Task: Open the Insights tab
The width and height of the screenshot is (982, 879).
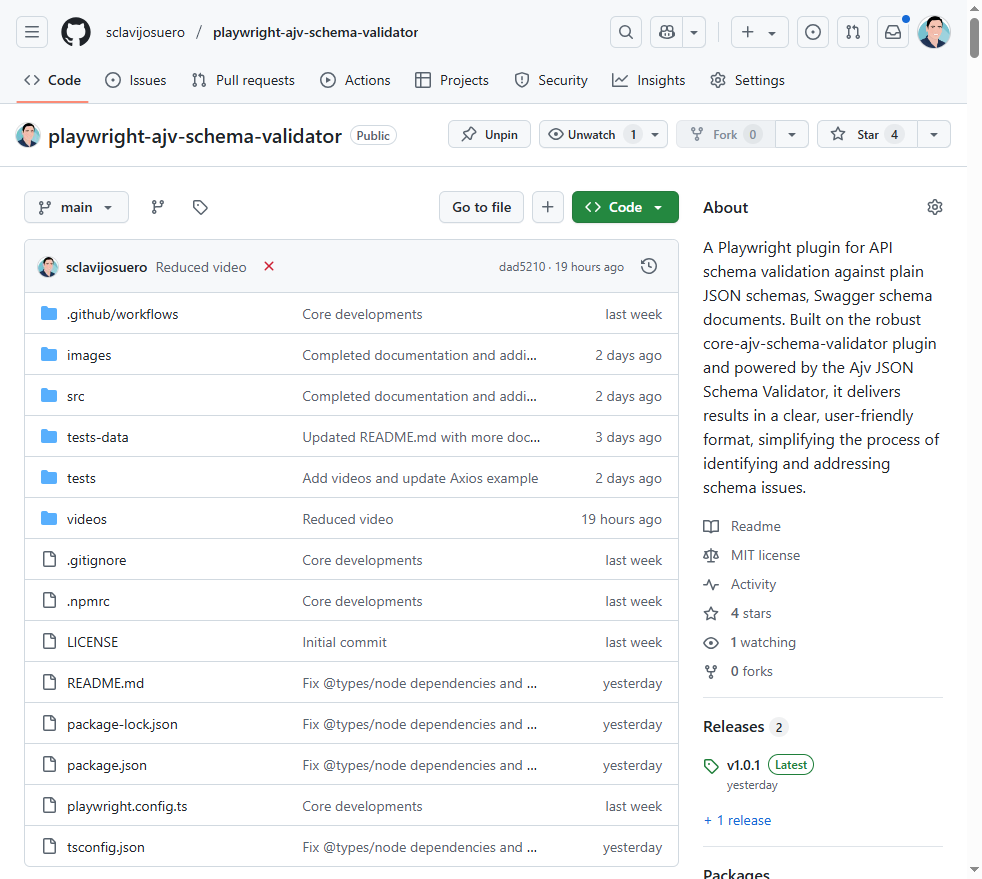Action: [x=649, y=81]
